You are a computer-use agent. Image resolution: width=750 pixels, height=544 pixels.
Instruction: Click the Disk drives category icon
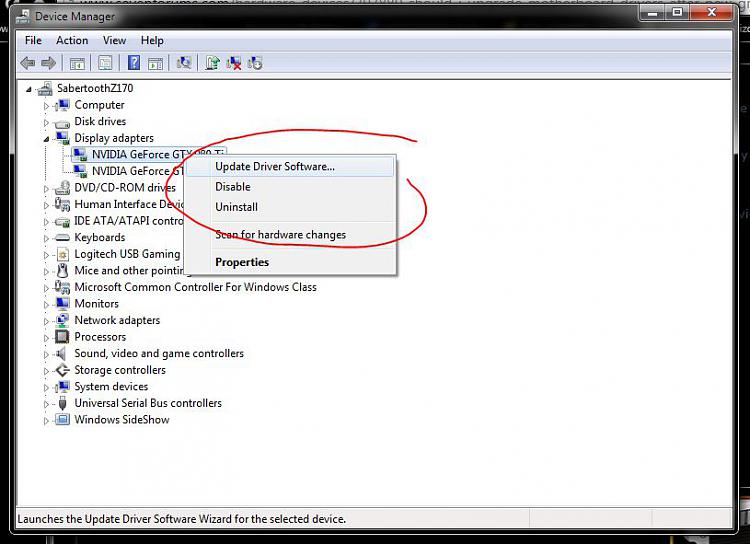62,122
